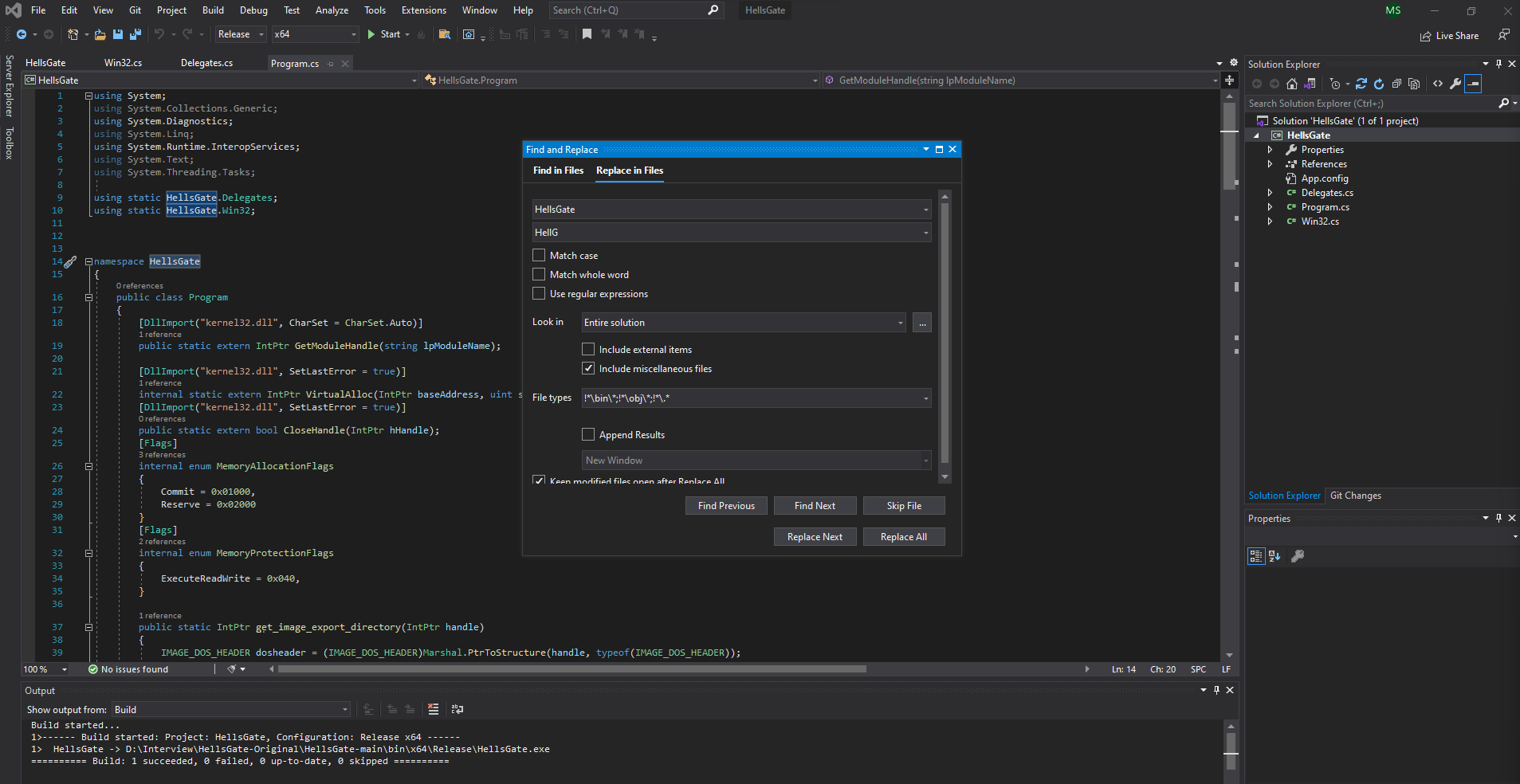Click the Home icon in Solution Explorer
Image resolution: width=1520 pixels, height=784 pixels.
(x=1292, y=84)
